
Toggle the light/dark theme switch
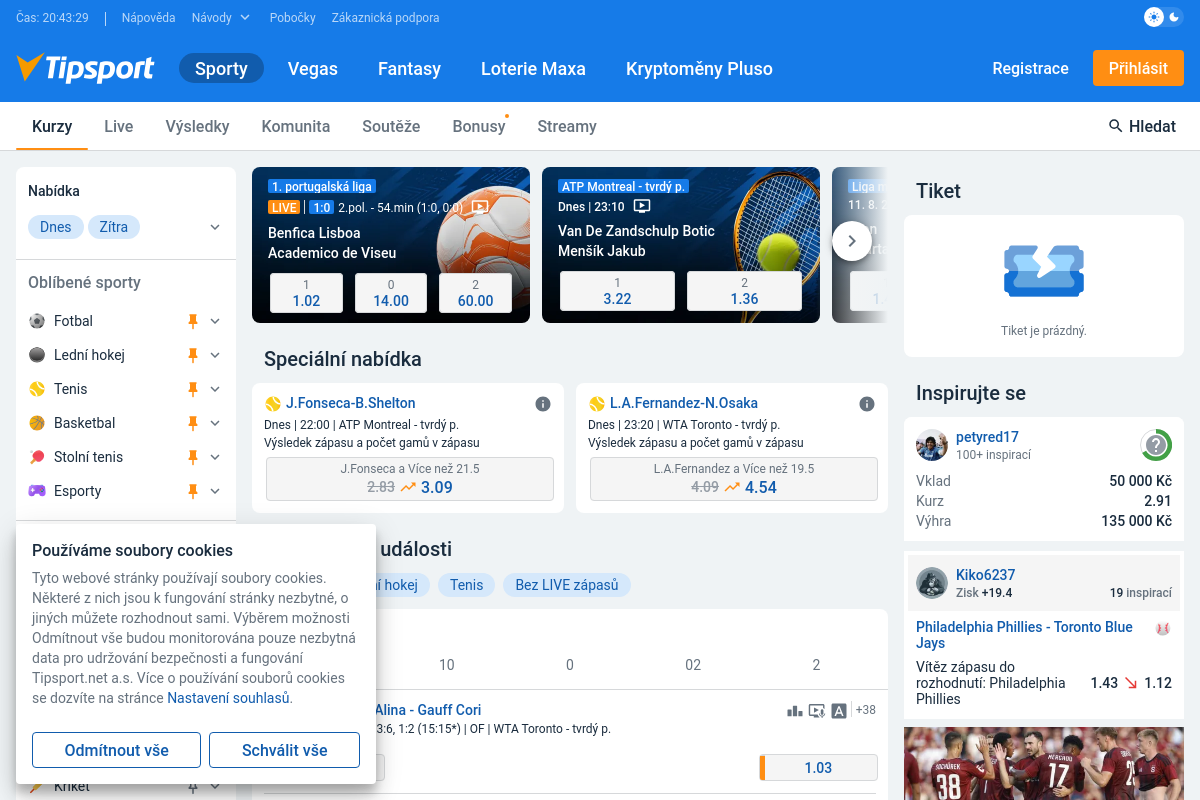[x=1164, y=17]
